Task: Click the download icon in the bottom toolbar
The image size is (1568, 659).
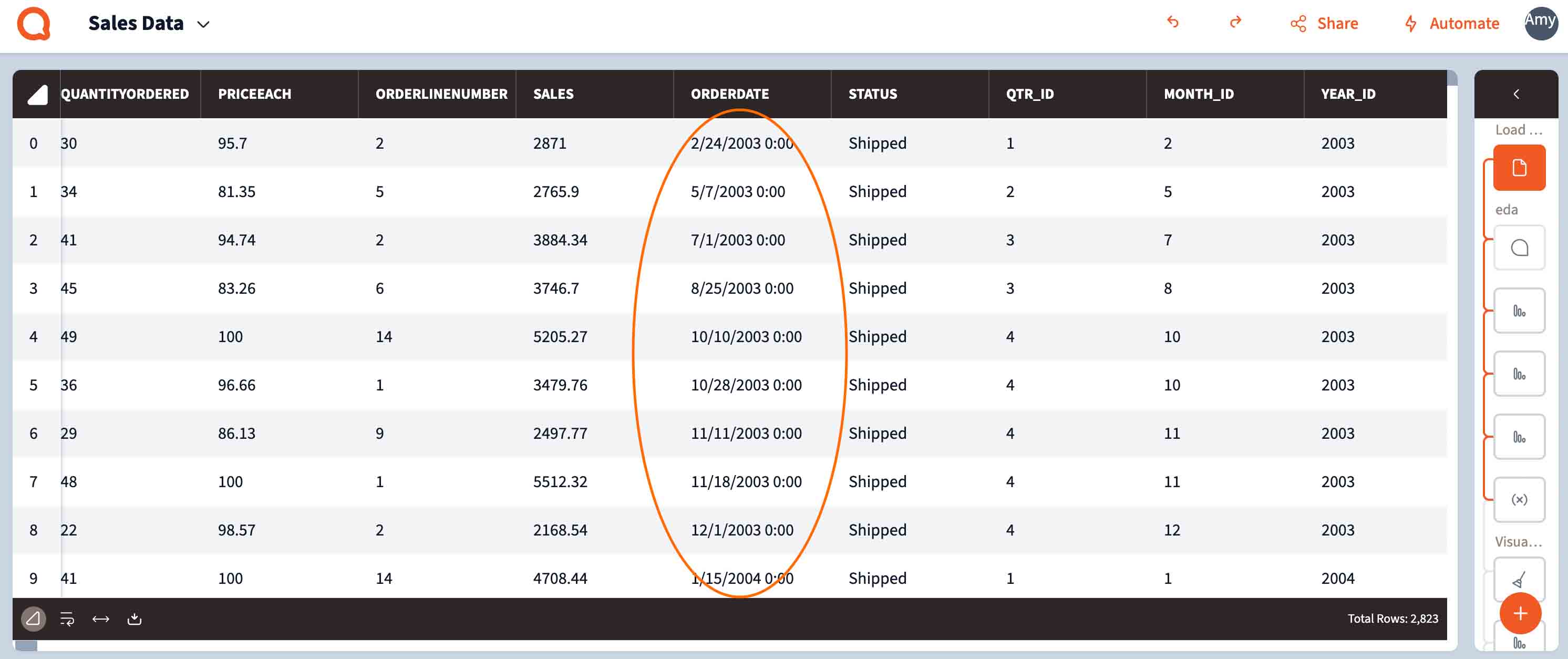Action: coord(135,619)
